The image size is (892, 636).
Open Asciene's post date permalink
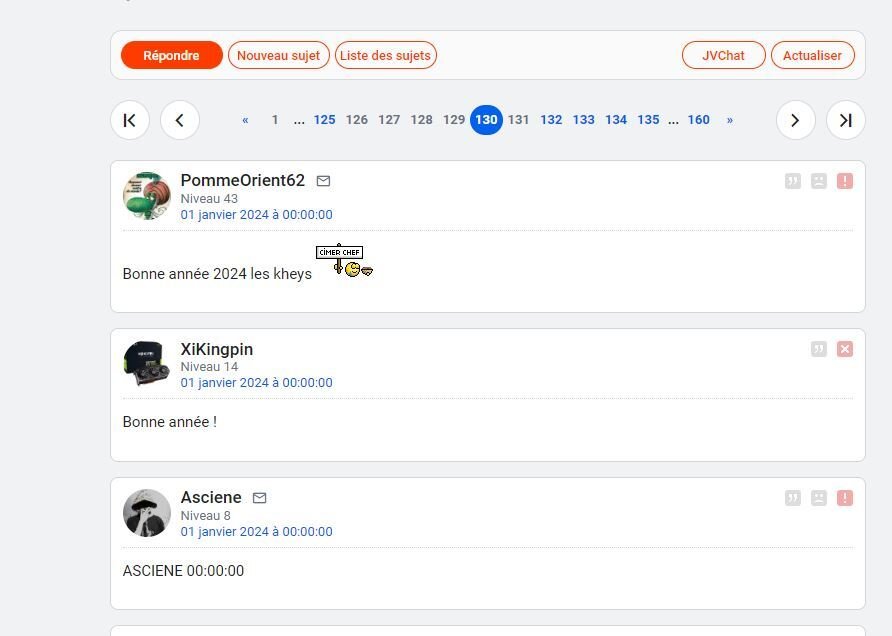click(x=257, y=531)
